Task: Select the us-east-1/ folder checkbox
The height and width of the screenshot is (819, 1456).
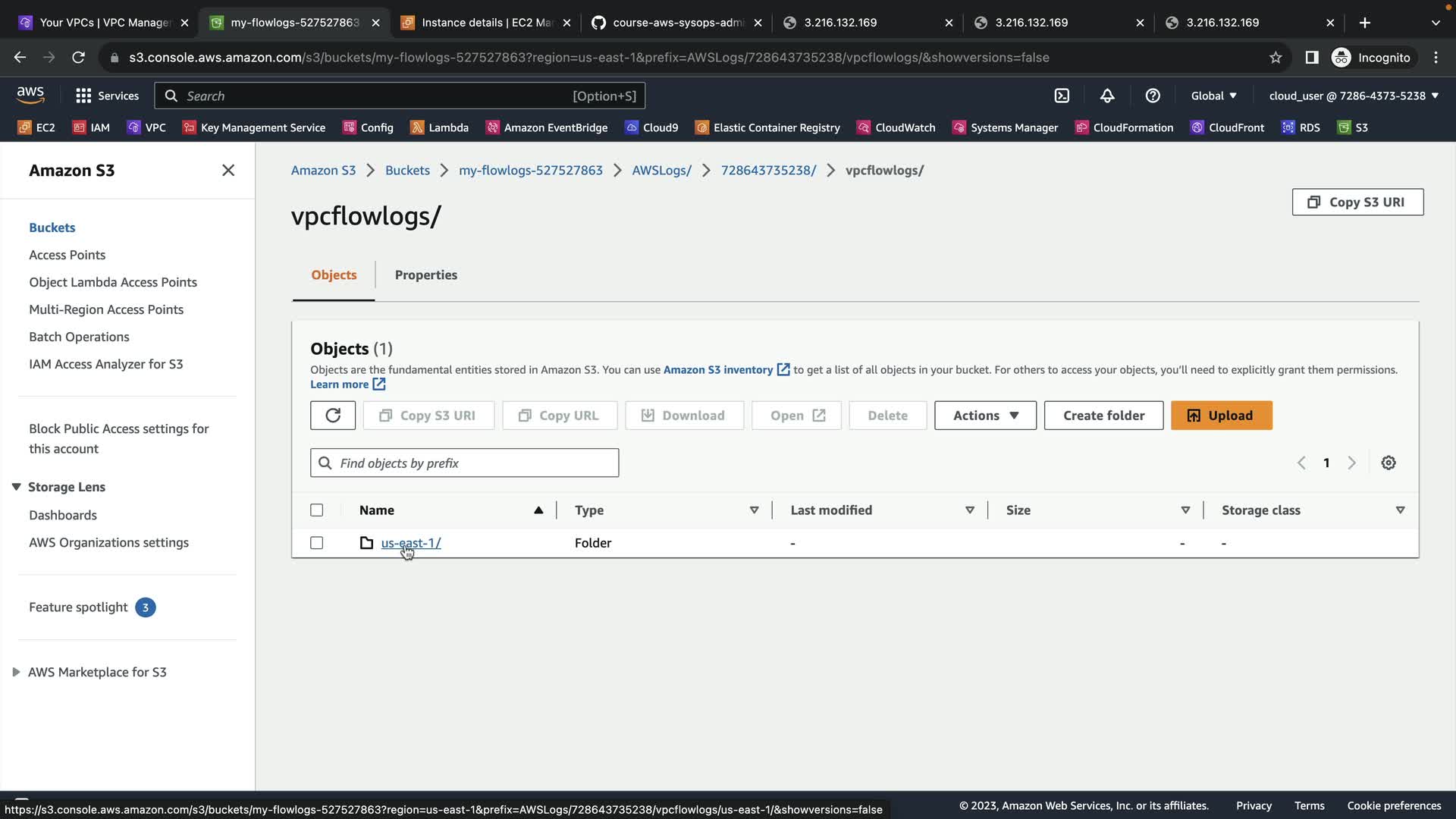Action: [x=317, y=543]
